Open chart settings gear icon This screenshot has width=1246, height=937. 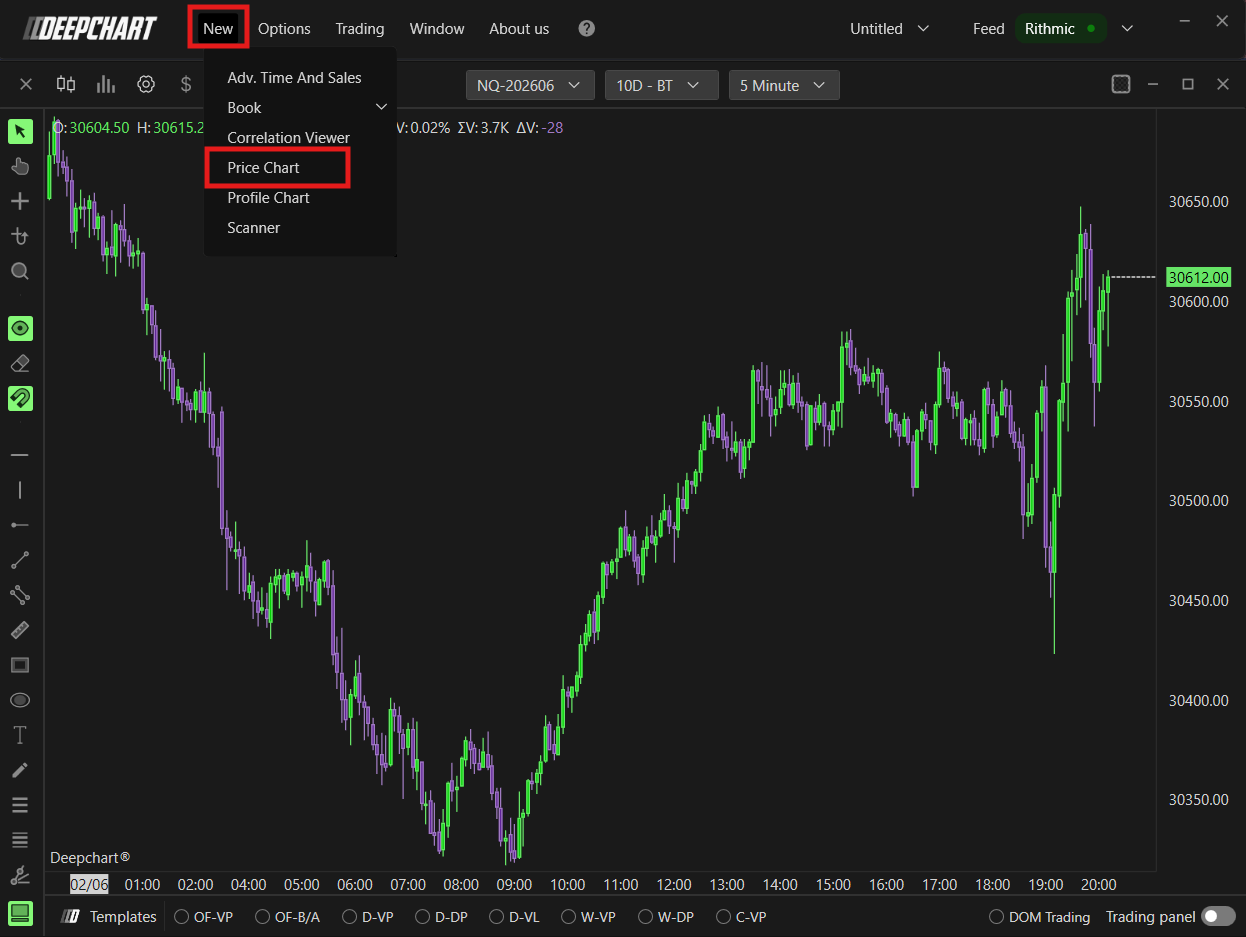pos(146,85)
